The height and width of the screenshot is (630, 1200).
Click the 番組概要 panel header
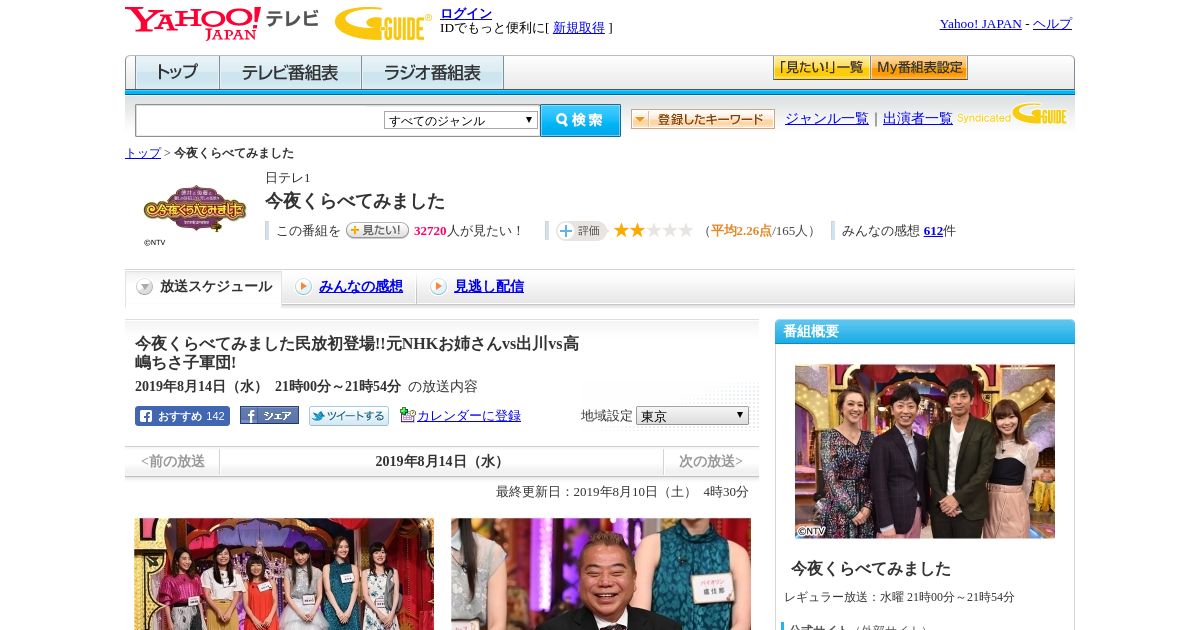pos(925,331)
